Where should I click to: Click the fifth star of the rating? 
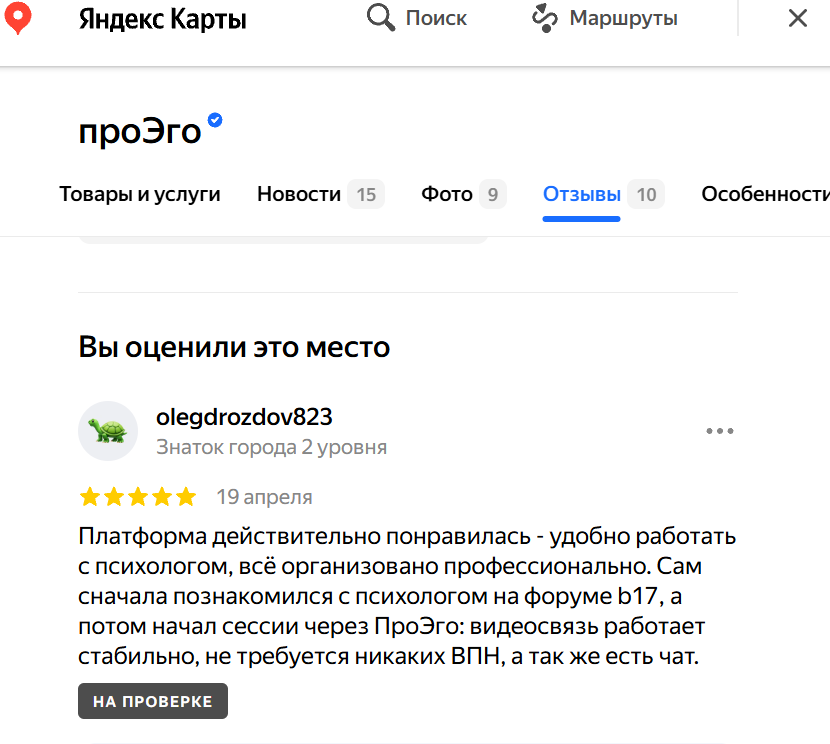click(x=185, y=496)
